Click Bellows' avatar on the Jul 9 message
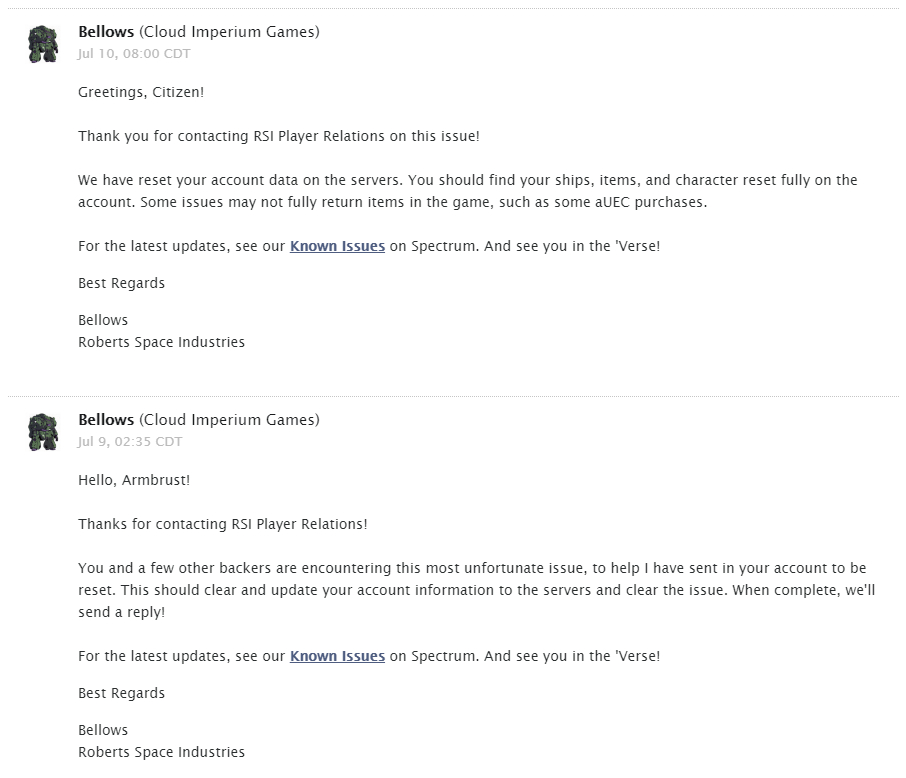 (x=43, y=431)
